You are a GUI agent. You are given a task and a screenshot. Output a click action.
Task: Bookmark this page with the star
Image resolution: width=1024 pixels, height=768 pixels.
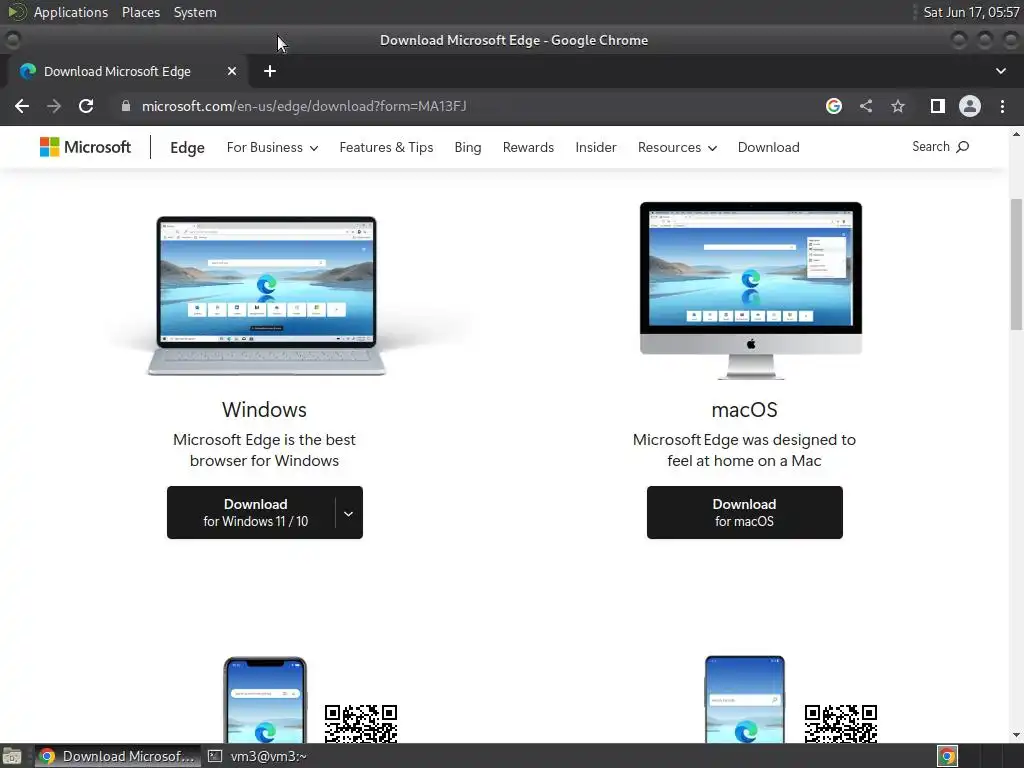click(898, 106)
